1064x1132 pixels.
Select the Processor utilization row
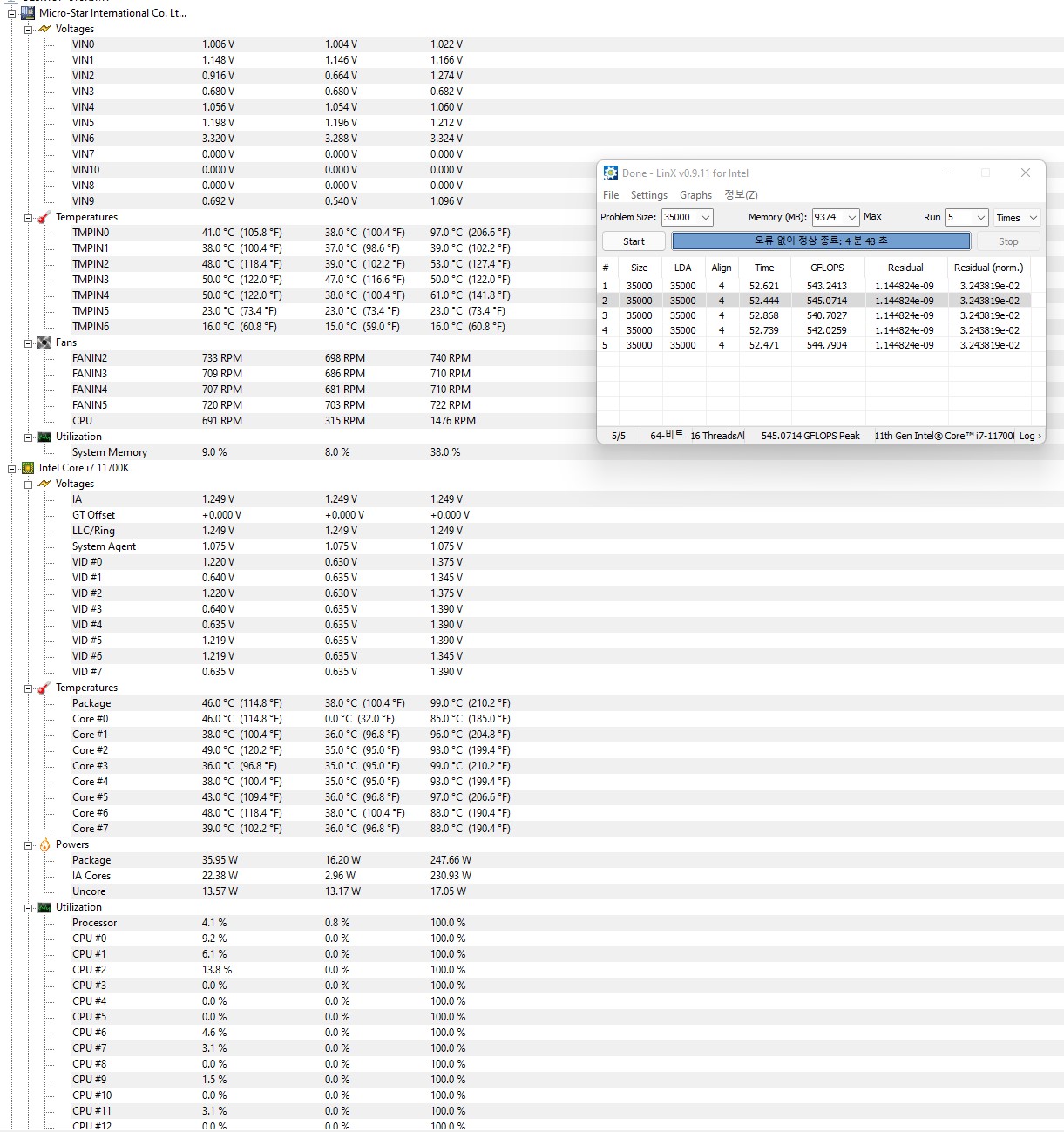click(x=566, y=923)
